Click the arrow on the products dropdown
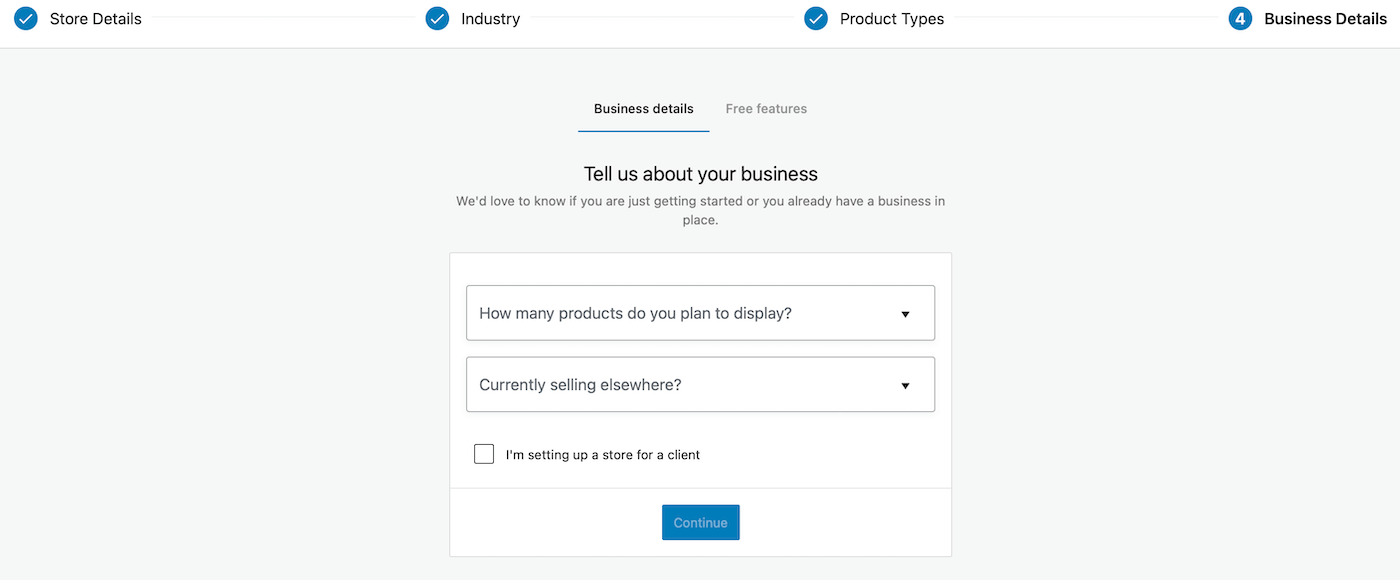Image resolution: width=1400 pixels, height=580 pixels. pos(905,314)
